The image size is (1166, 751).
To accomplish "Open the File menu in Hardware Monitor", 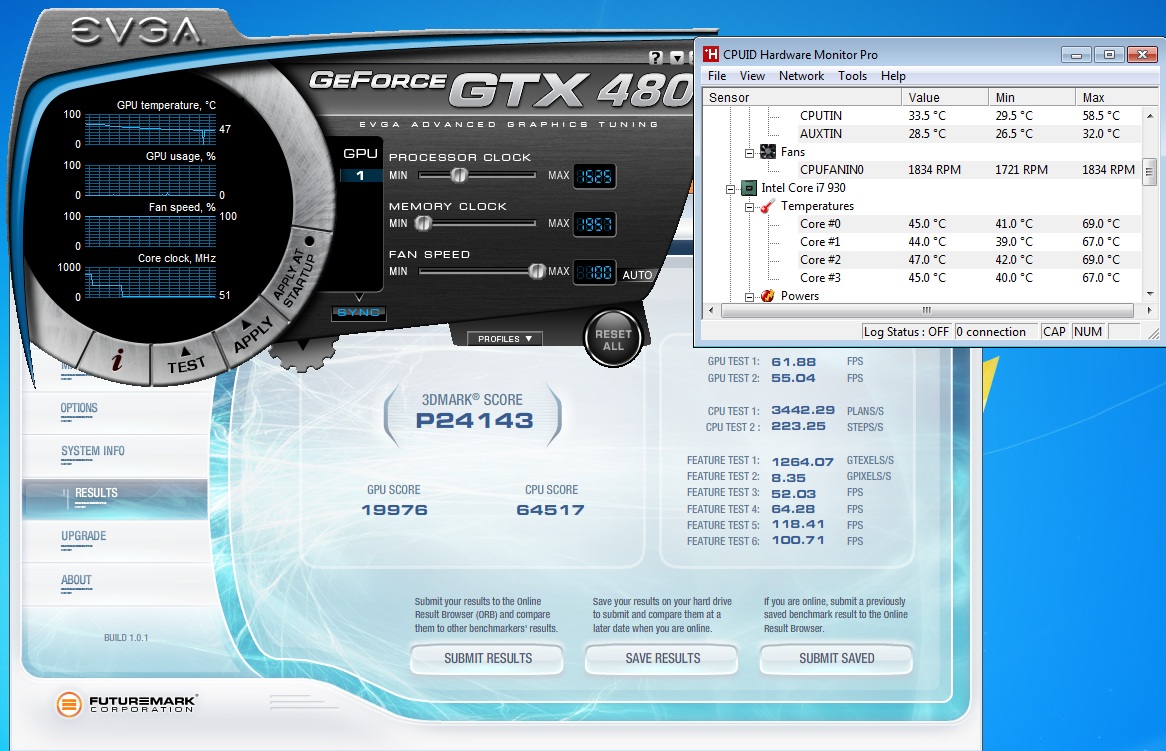I will click(717, 76).
